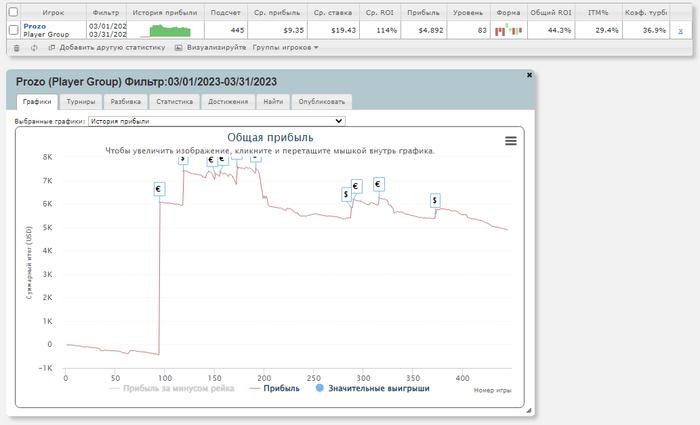Click the euro win marker near game 158
700x425 pixels.
tap(222, 160)
